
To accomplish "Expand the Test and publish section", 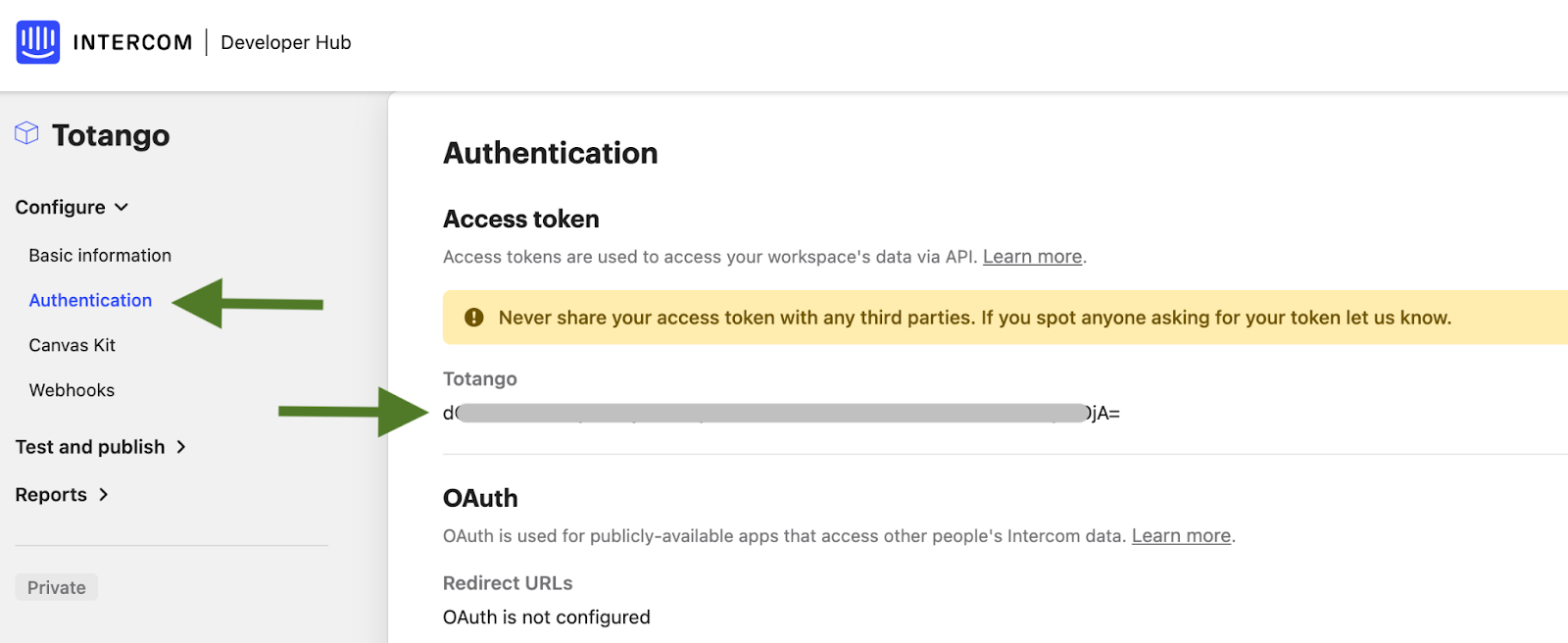I will [x=101, y=447].
